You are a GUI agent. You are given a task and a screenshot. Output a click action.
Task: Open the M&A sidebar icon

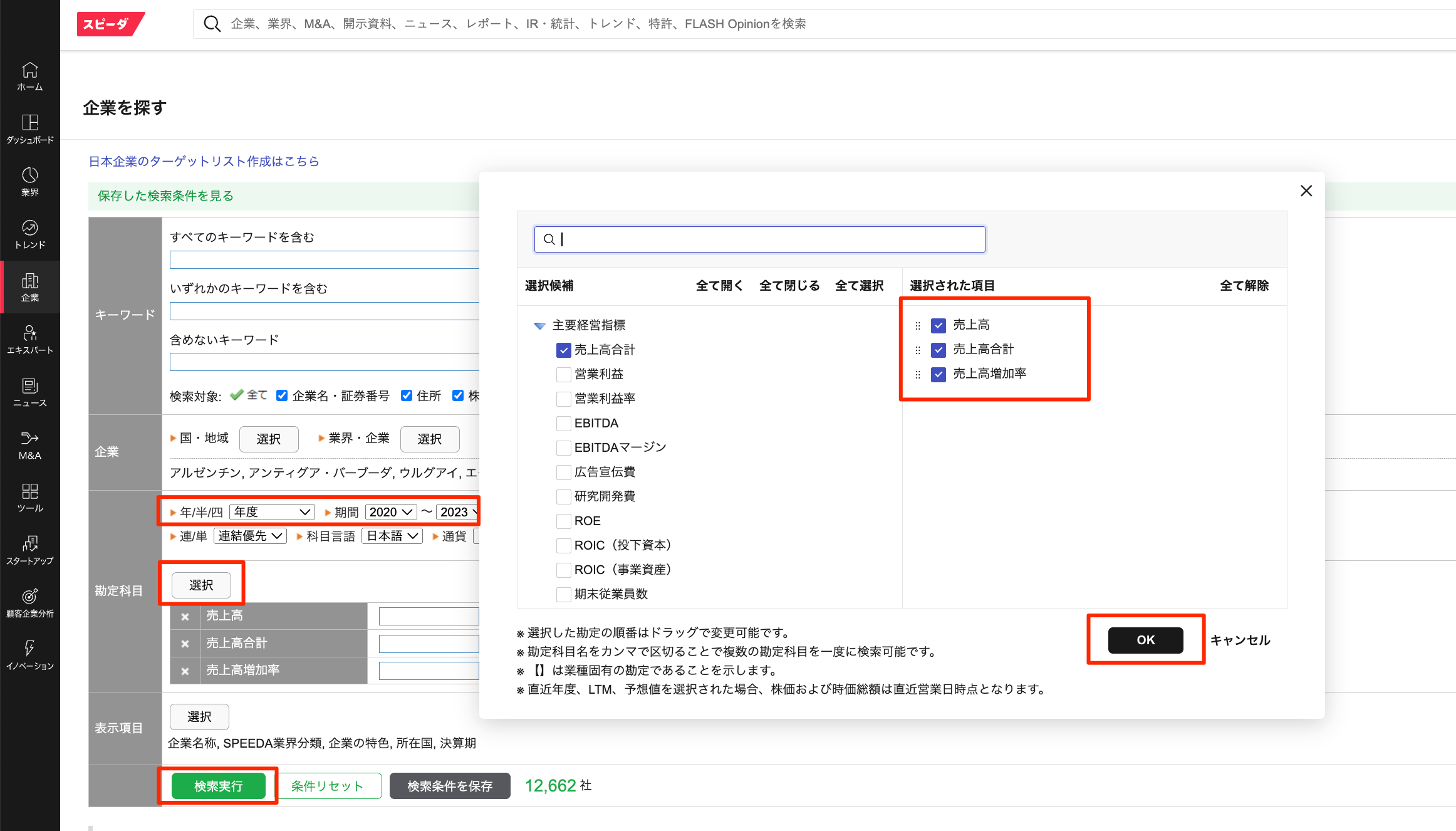(29, 444)
